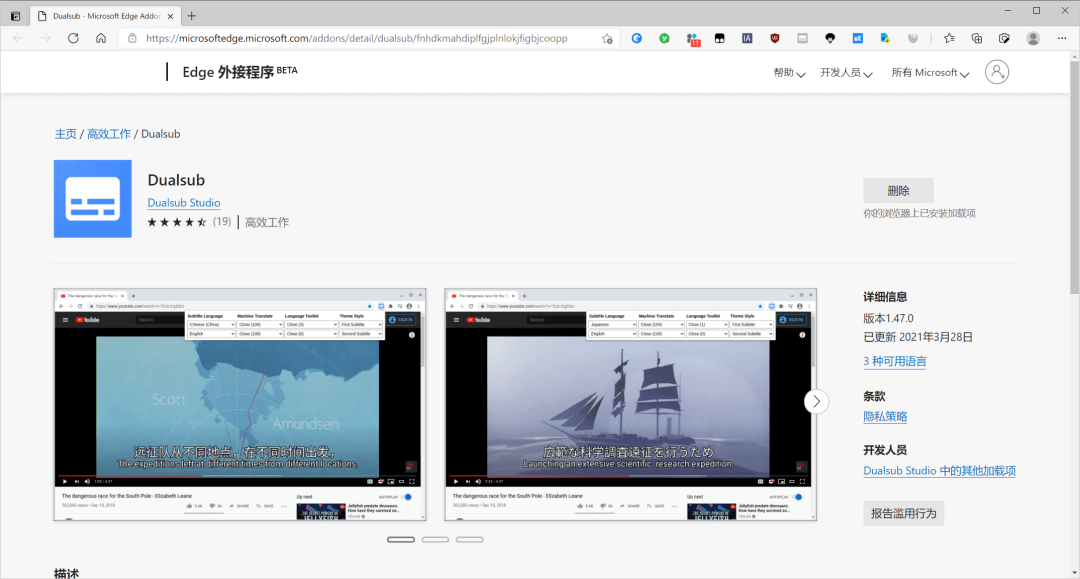Image resolution: width=1080 pixels, height=579 pixels.
Task: Click the 高效工作 category next to rating
Action: [267, 222]
